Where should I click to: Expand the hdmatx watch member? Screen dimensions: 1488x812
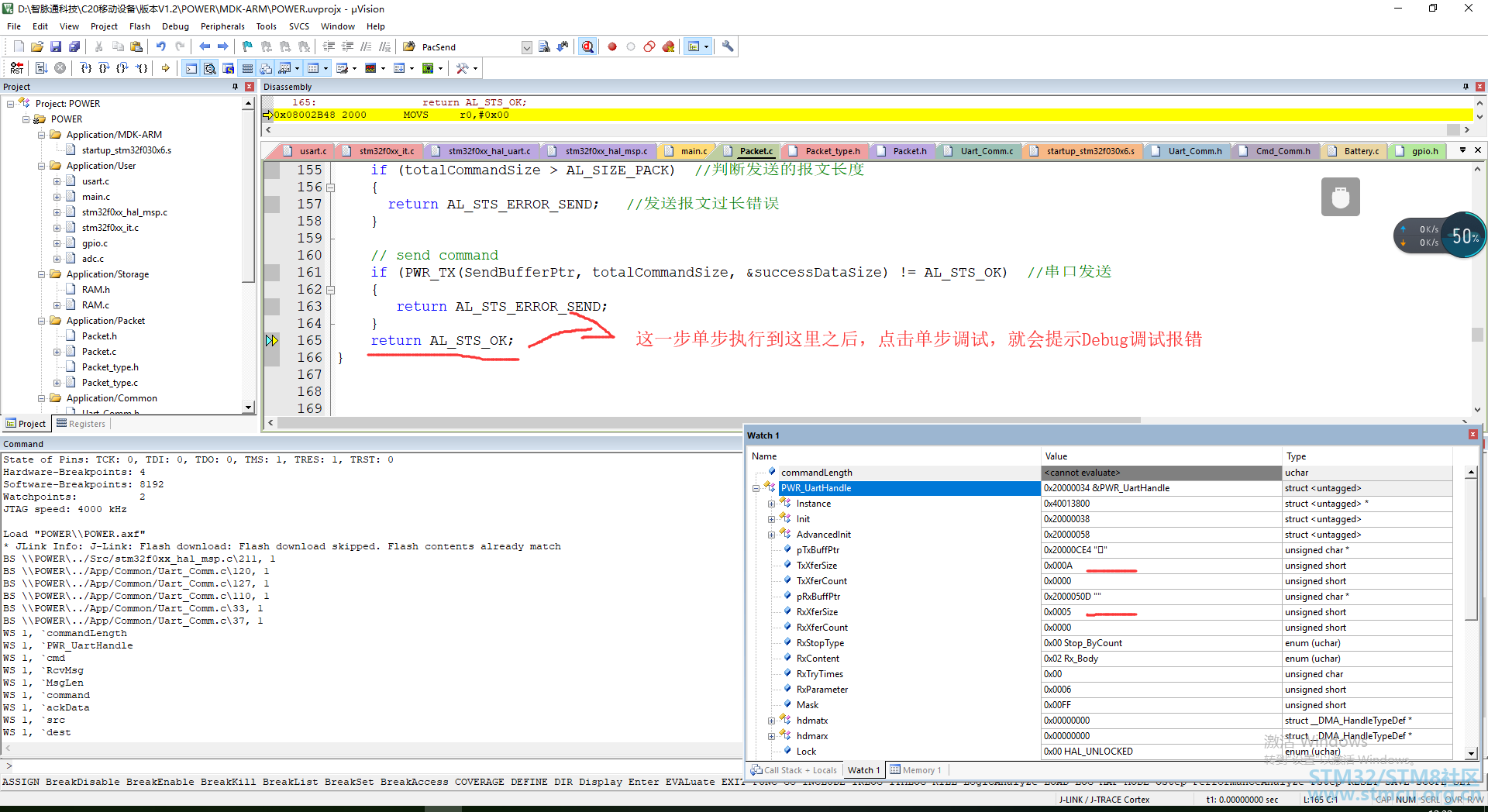[771, 721]
